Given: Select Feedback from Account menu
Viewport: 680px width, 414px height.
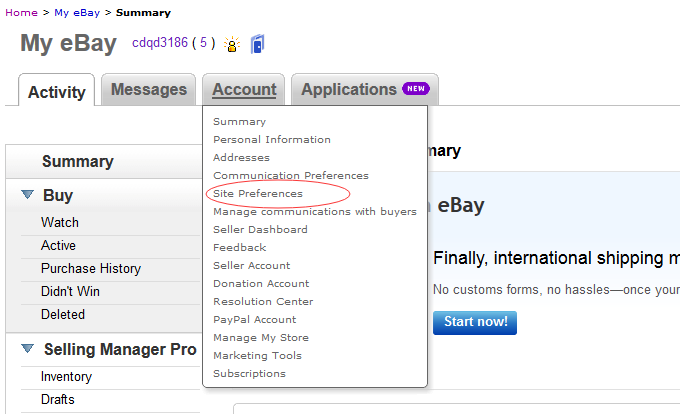Looking at the screenshot, I should 239,248.
